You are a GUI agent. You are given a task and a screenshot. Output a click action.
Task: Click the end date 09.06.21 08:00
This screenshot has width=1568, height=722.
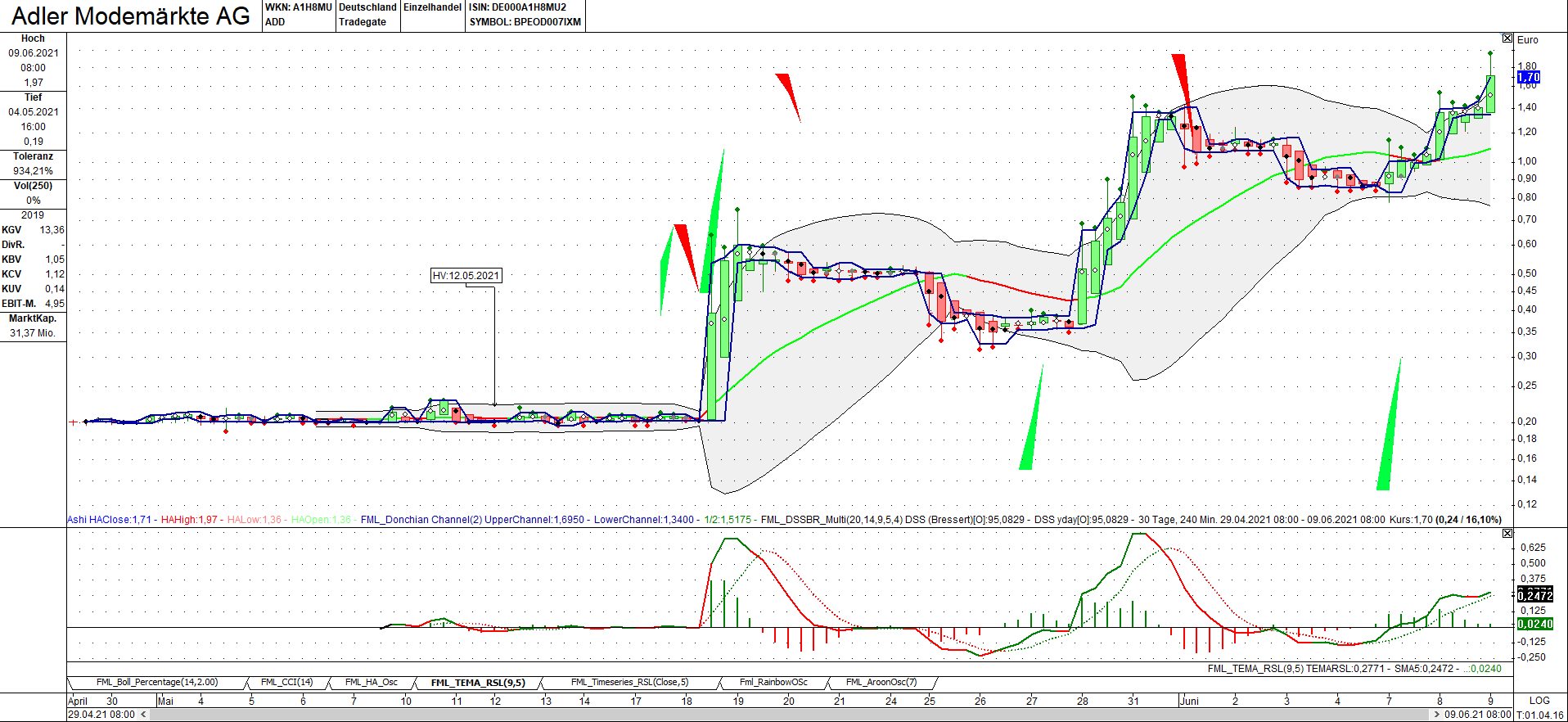pyautogui.click(x=1478, y=715)
